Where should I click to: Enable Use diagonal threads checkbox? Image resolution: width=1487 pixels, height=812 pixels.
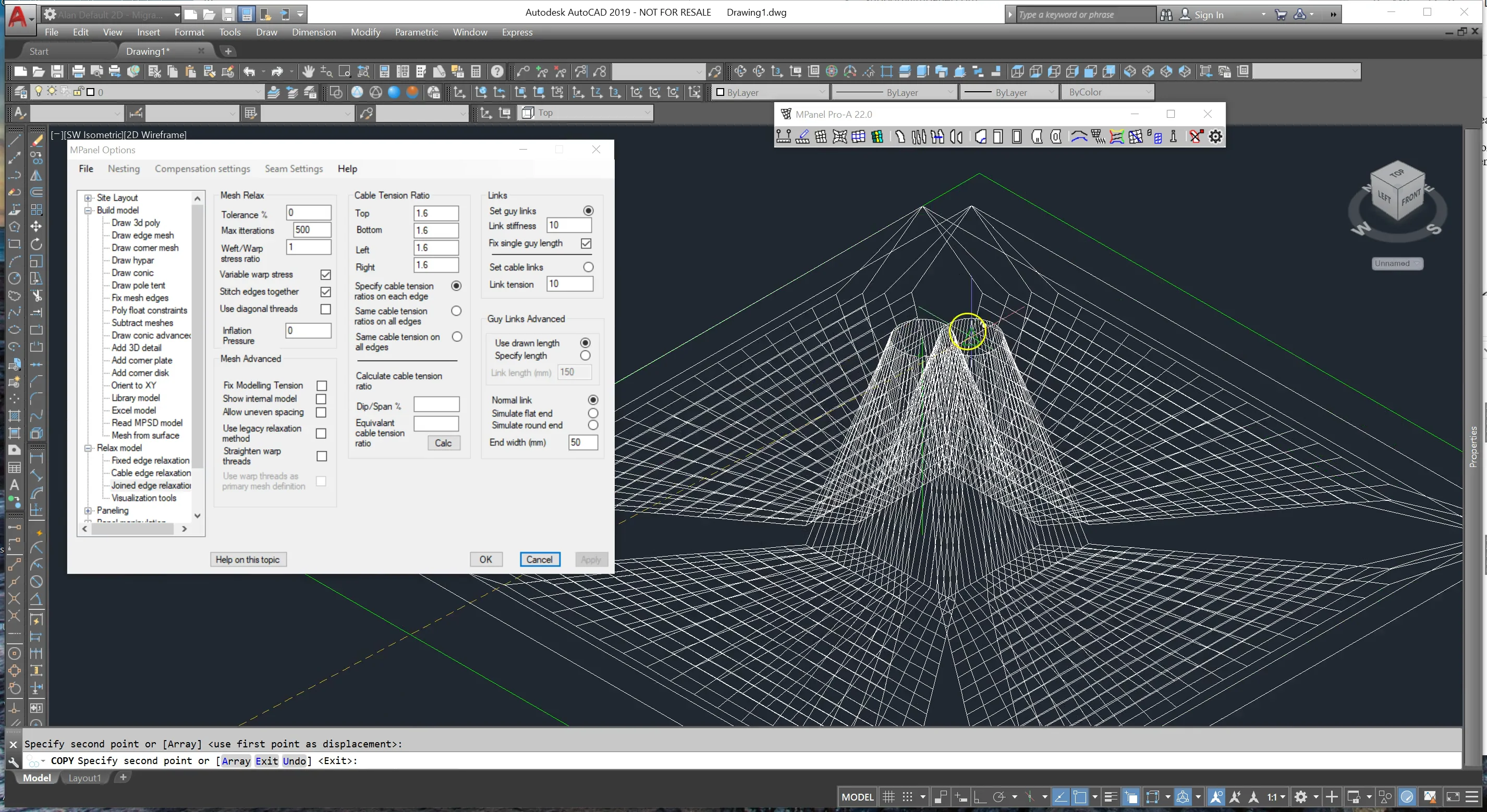[325, 310]
